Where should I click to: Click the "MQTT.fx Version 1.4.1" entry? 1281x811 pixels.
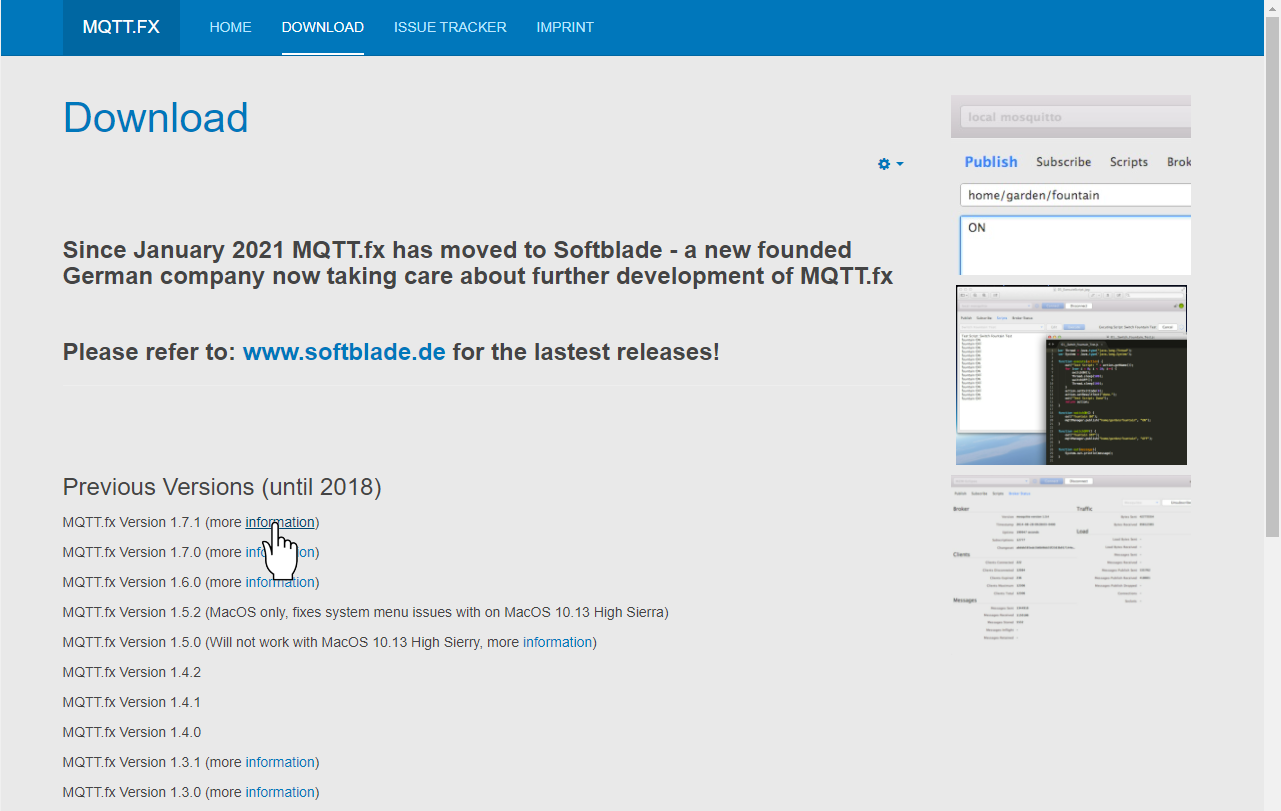coord(132,702)
